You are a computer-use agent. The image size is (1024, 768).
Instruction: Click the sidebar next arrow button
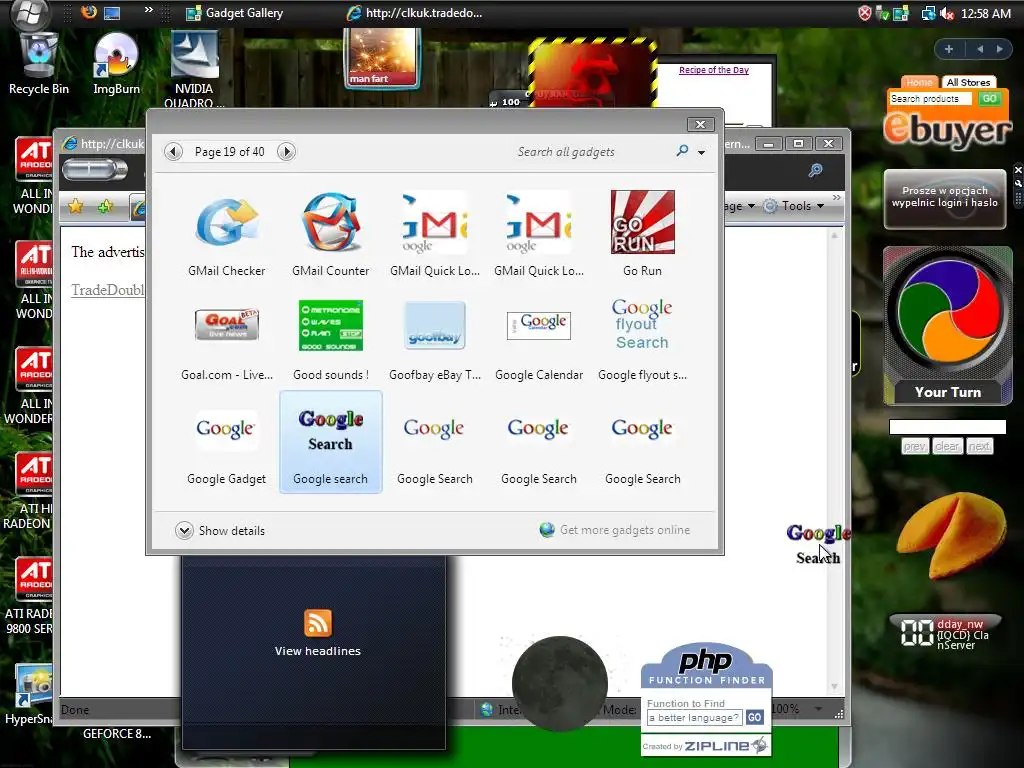click(x=999, y=49)
